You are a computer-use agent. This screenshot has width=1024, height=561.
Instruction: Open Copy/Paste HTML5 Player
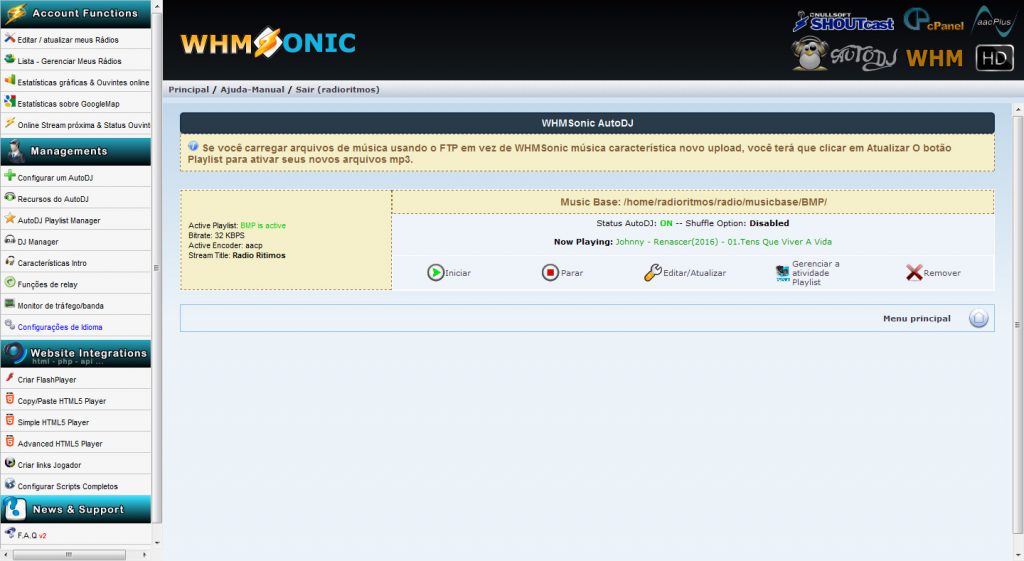tap(61, 401)
